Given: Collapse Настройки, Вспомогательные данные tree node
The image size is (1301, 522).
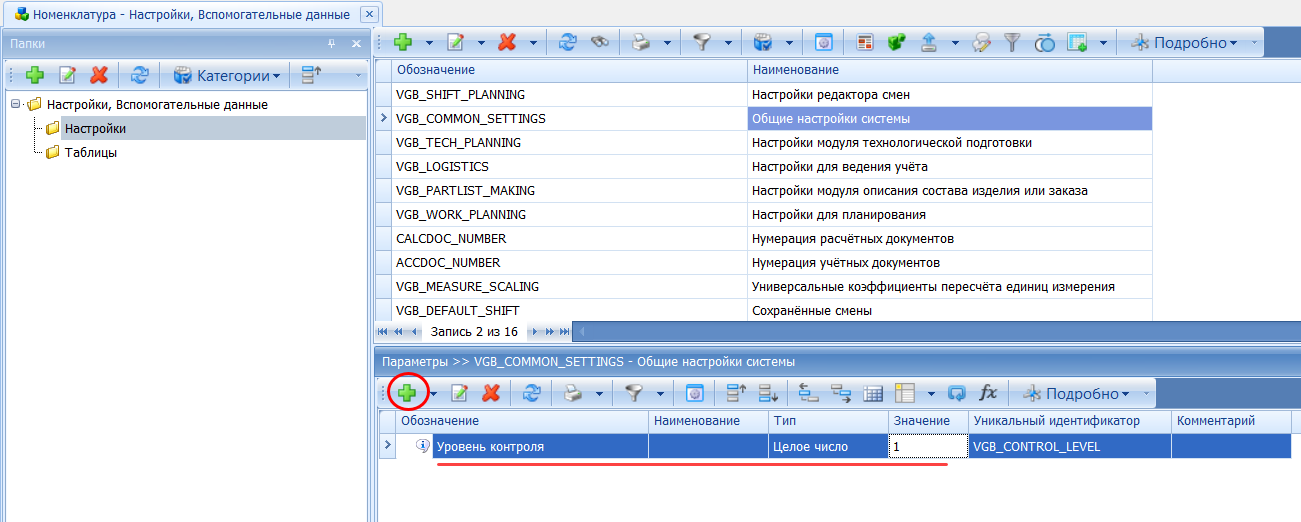Looking at the screenshot, I should (x=15, y=104).
